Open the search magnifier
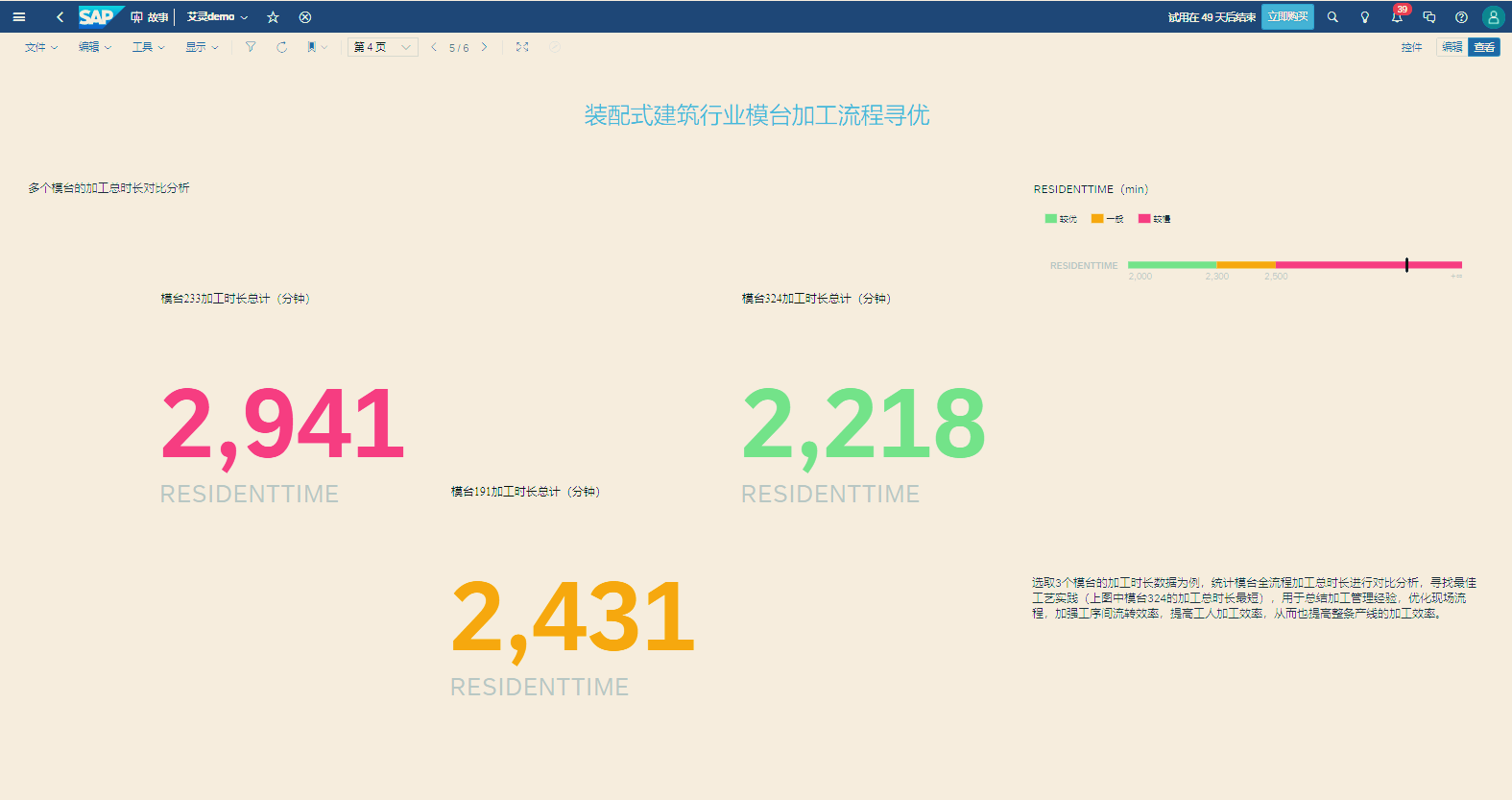This screenshot has height=800, width=1512. 1332,17
